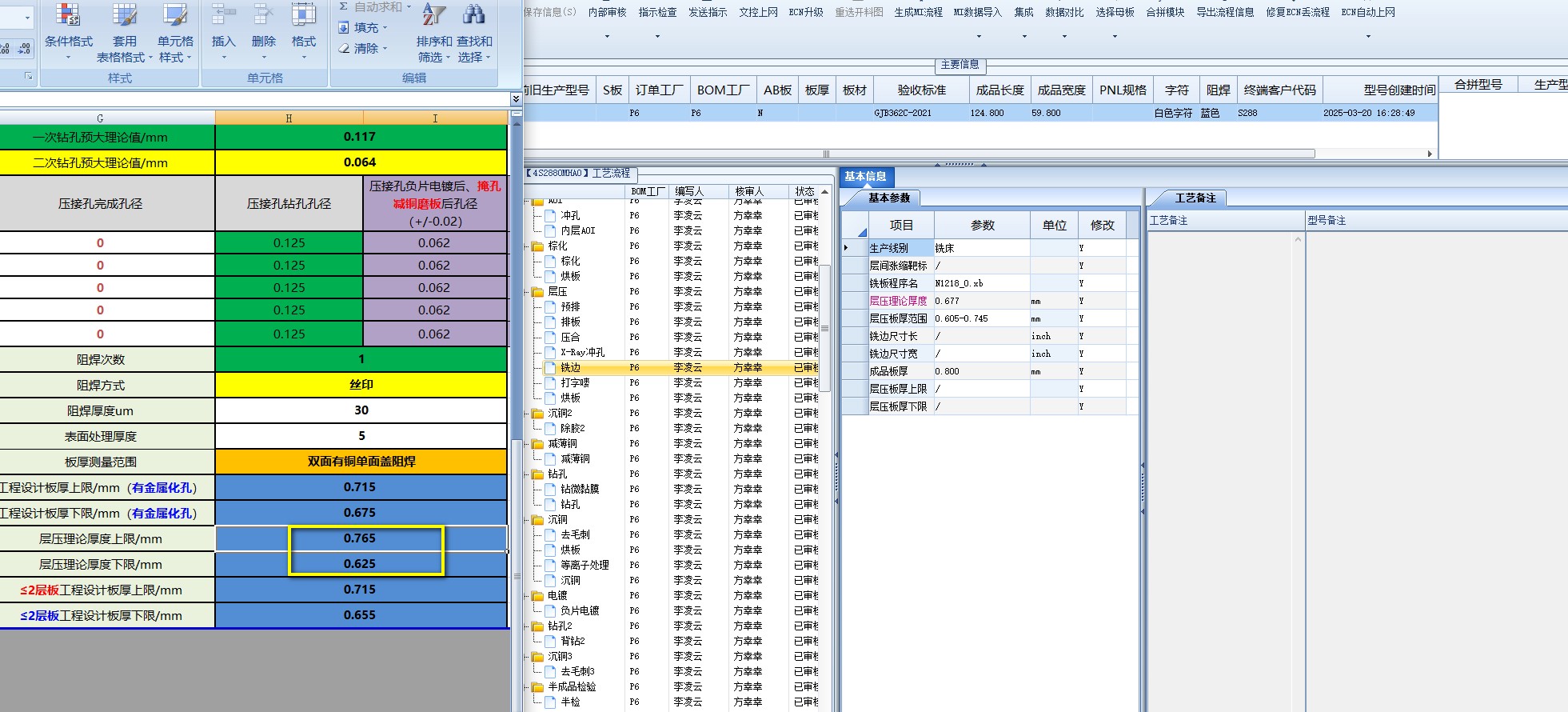Click the 导出流程信息 menu item
1568x712 pixels.
pos(1225,12)
